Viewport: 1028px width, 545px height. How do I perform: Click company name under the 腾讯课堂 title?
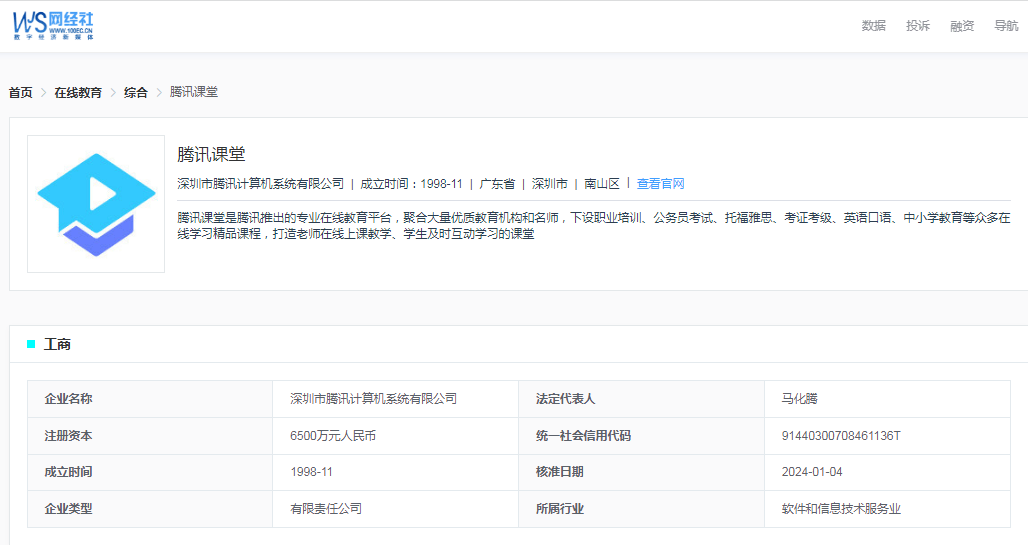(260, 184)
